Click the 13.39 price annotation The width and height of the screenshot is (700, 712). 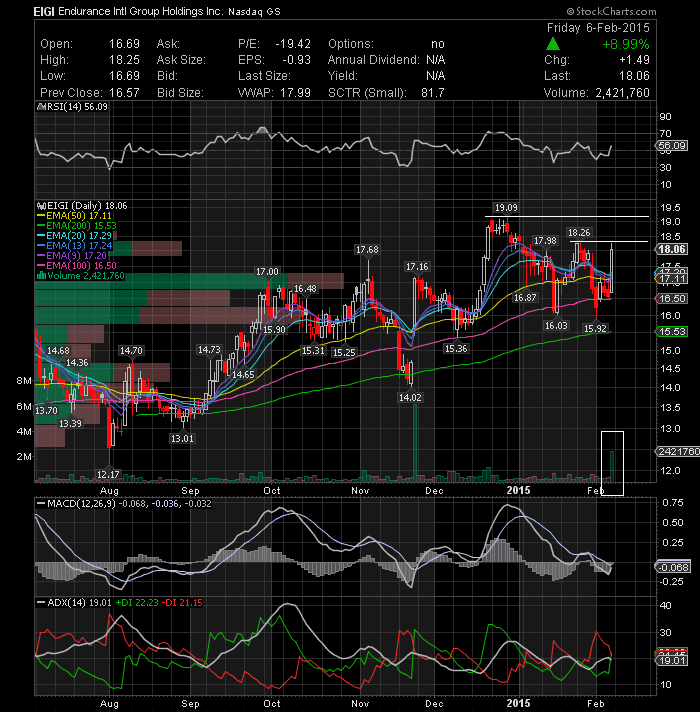70,424
